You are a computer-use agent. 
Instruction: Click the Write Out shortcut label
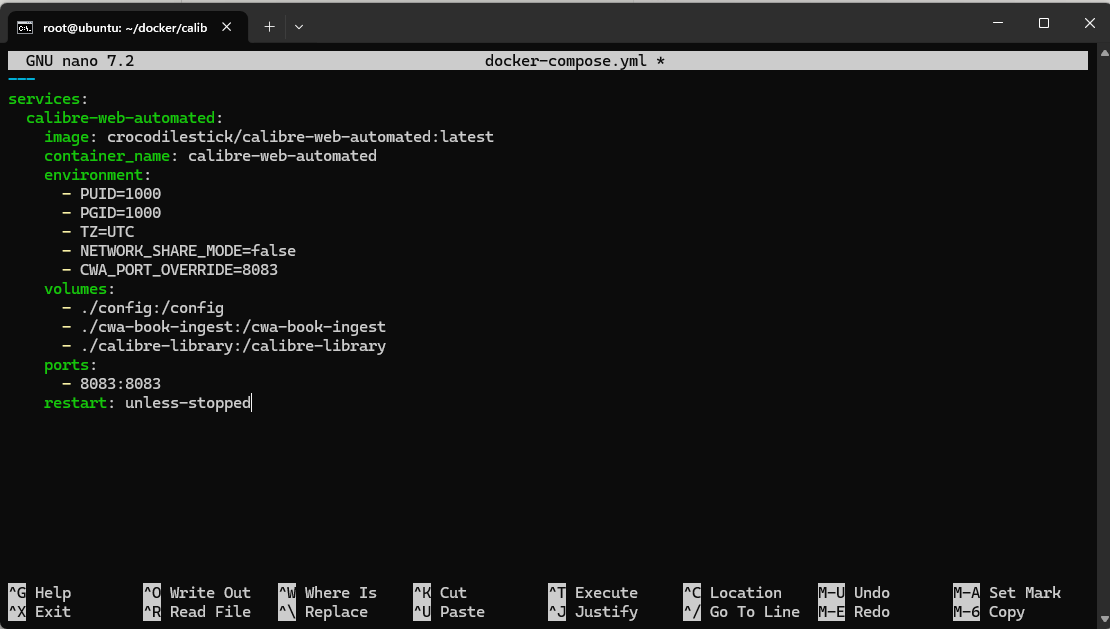click(209, 593)
